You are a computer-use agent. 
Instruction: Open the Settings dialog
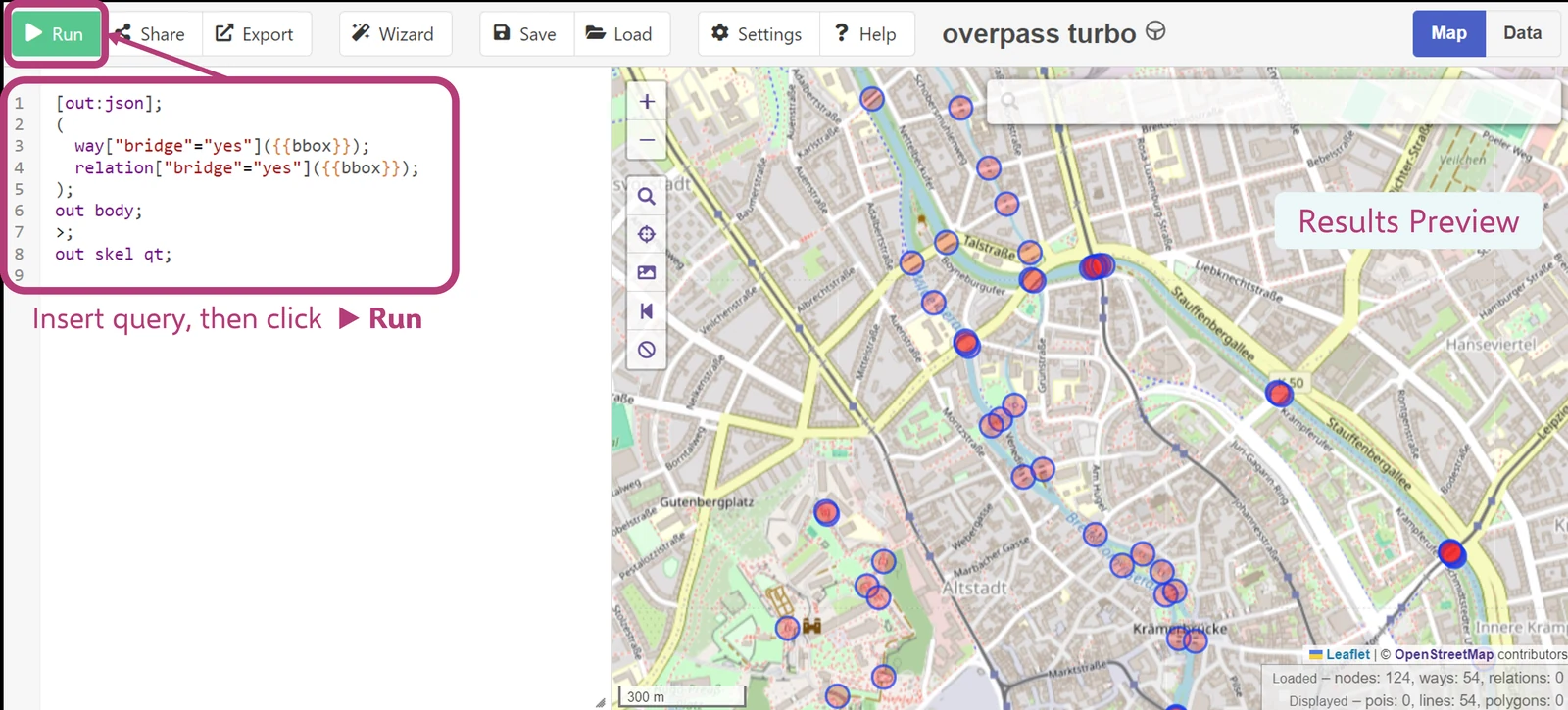tap(758, 34)
